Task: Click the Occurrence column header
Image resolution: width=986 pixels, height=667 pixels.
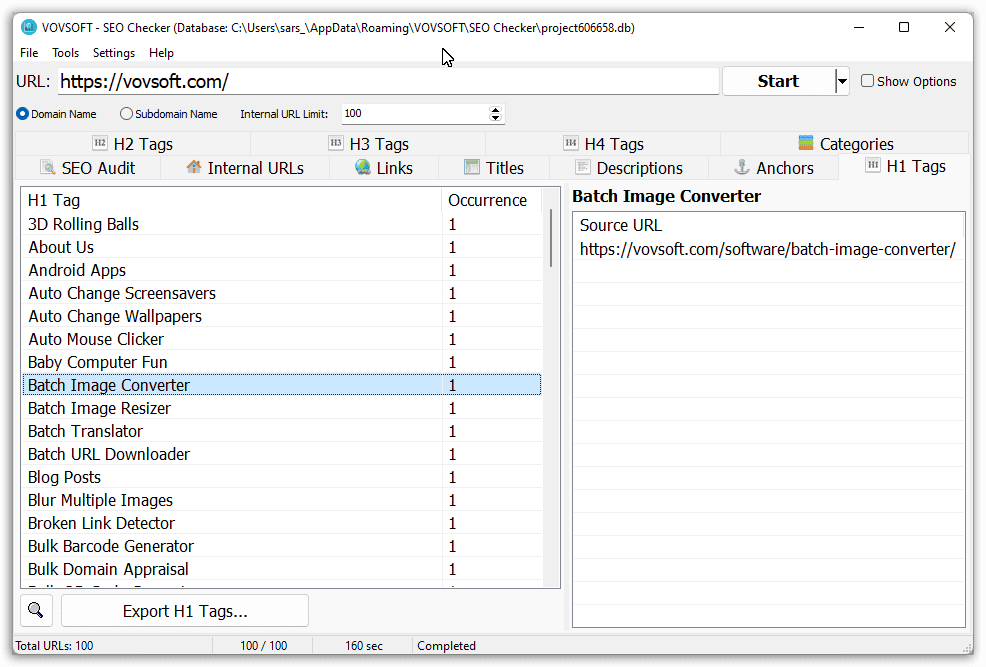Action: click(492, 200)
